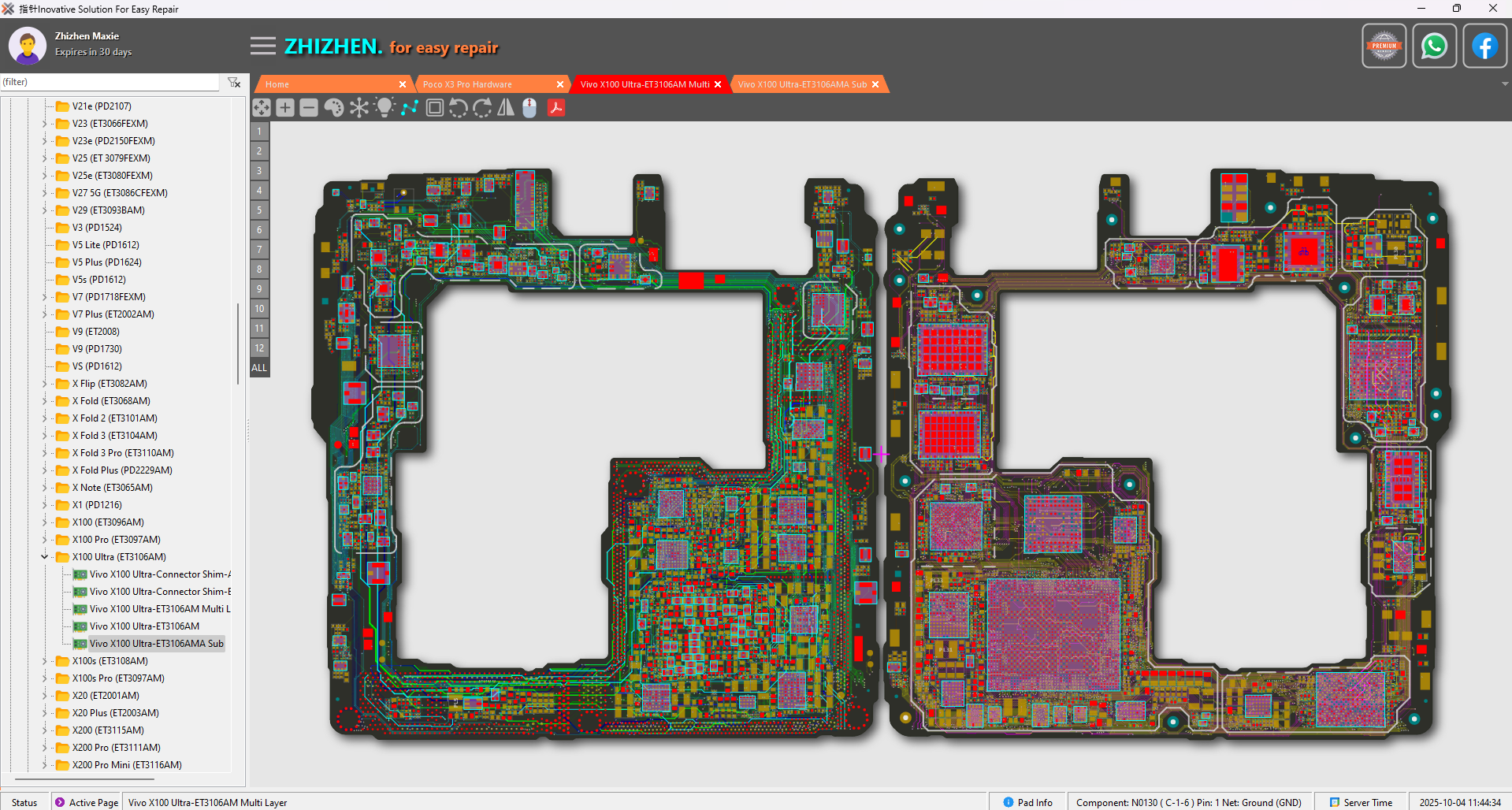
Task: Clear the filter with funnel icon
Action: click(234, 82)
